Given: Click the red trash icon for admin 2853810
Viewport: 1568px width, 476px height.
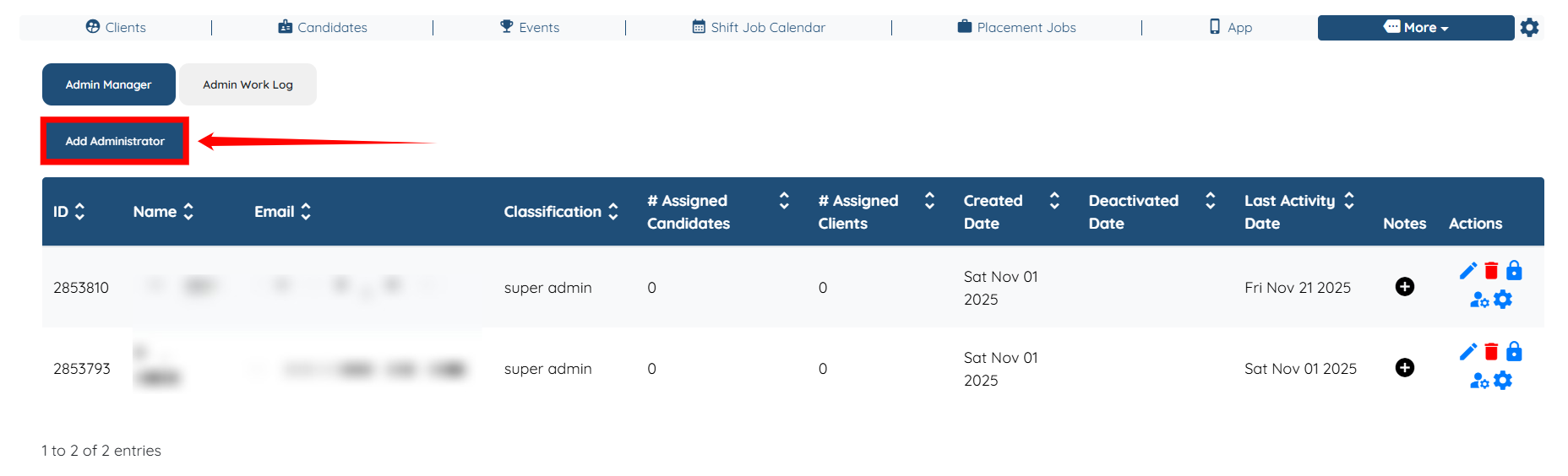Looking at the screenshot, I should point(1491,271).
